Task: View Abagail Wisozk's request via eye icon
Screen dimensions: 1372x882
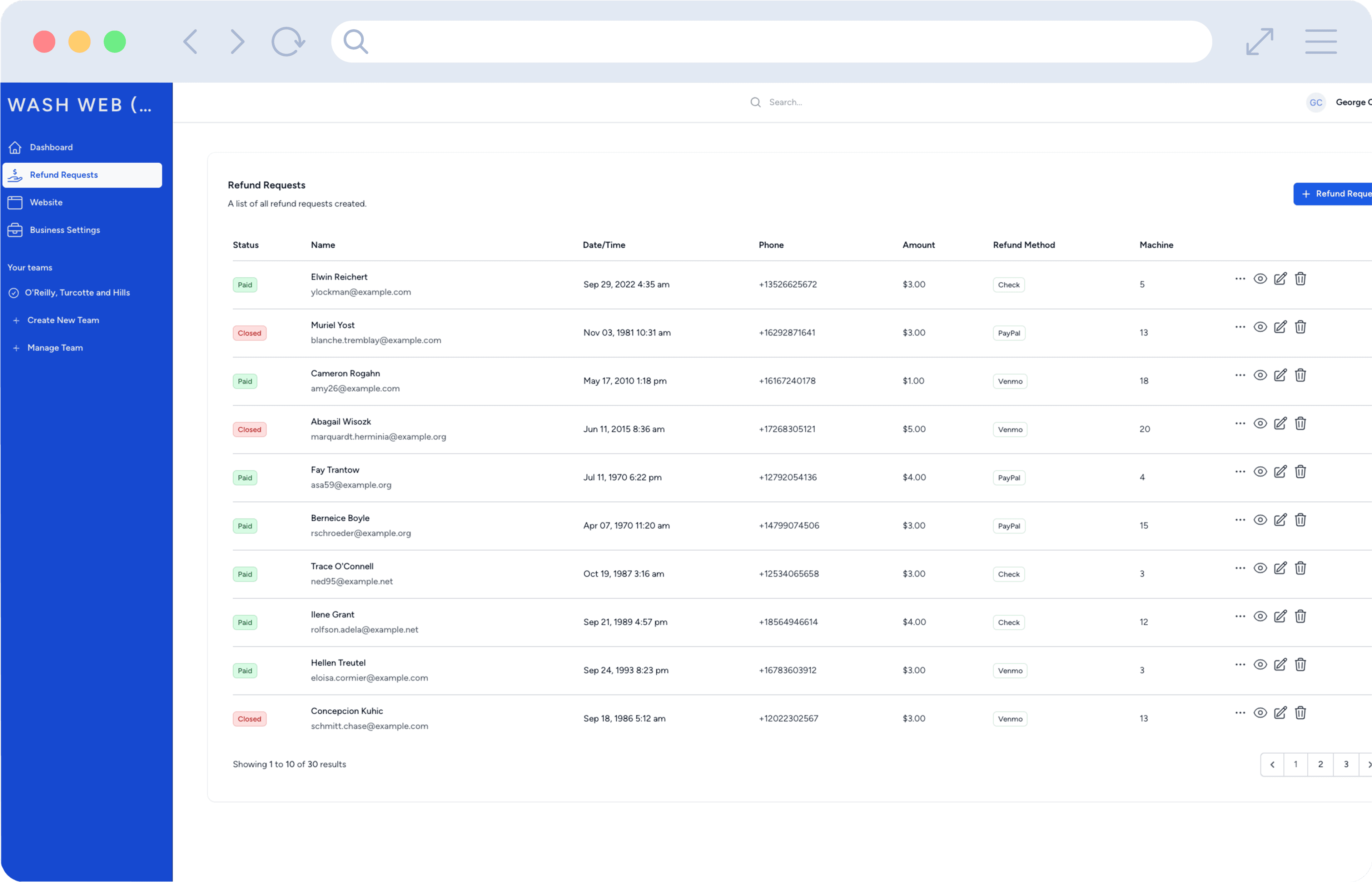Action: pos(1260,423)
